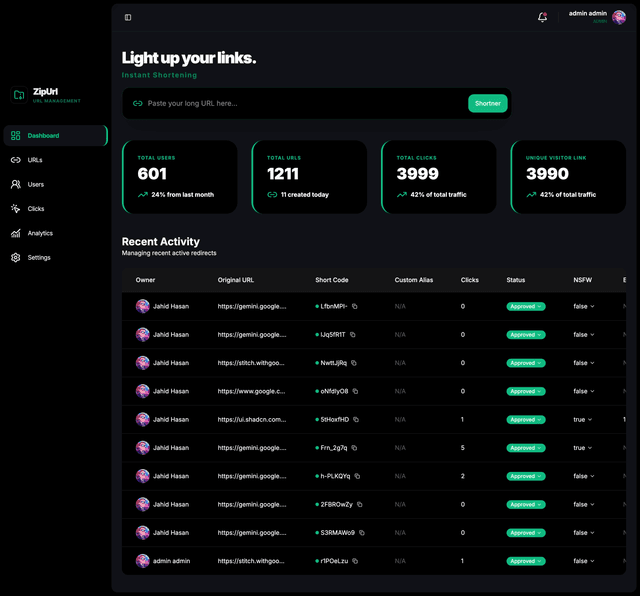Click admin admin name in header
Image resolution: width=640 pixels, height=596 pixels.
(x=588, y=13)
